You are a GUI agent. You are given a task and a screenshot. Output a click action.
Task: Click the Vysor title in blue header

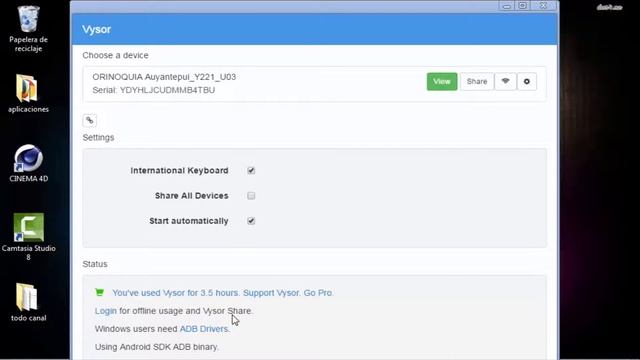97,29
